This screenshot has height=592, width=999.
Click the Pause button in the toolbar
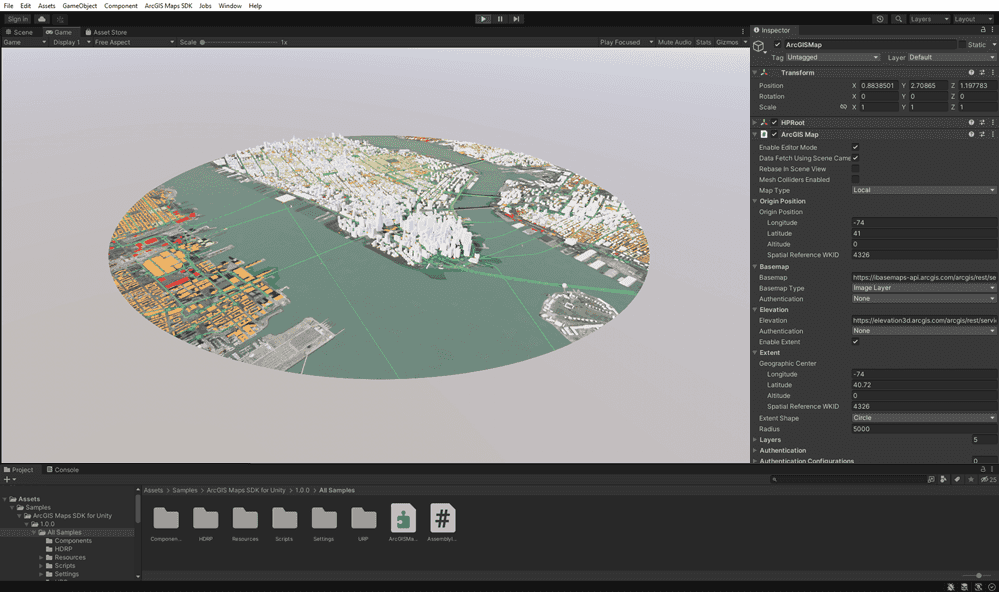point(499,18)
